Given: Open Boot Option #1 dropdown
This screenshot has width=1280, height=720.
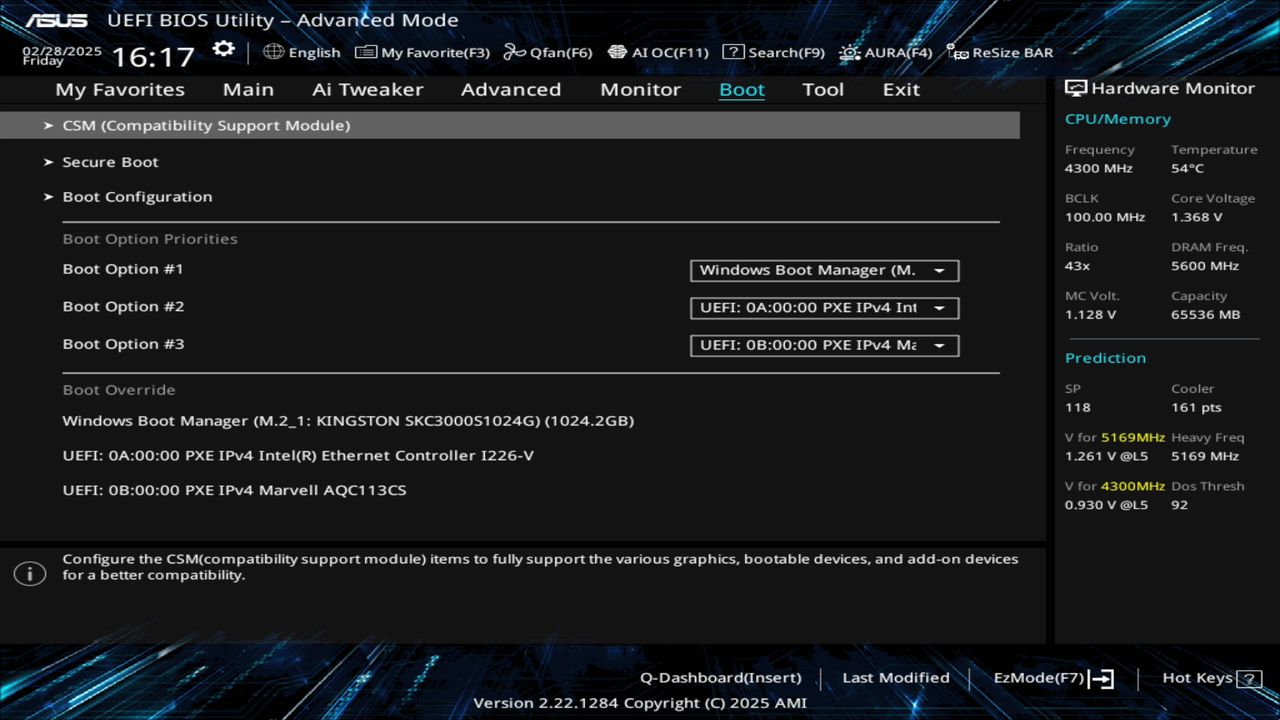Looking at the screenshot, I should 824,270.
